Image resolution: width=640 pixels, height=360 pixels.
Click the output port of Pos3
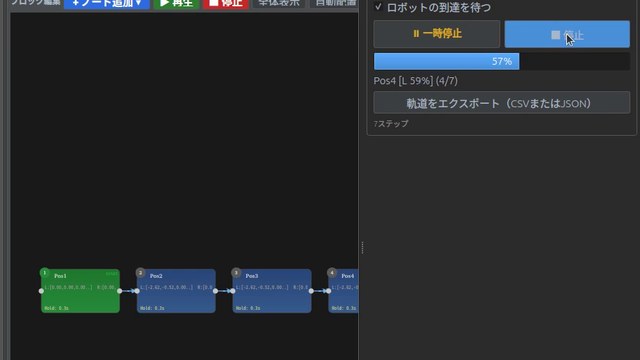311,291
